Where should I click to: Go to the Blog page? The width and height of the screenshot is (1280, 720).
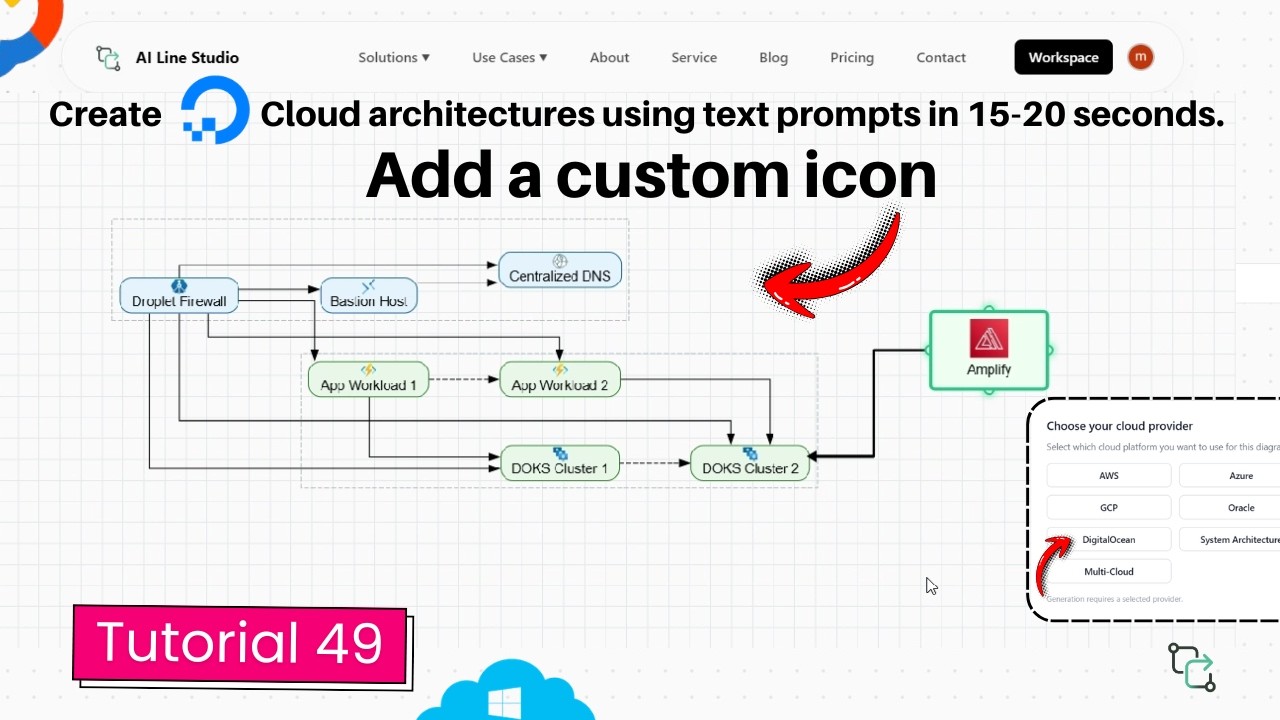[773, 57]
